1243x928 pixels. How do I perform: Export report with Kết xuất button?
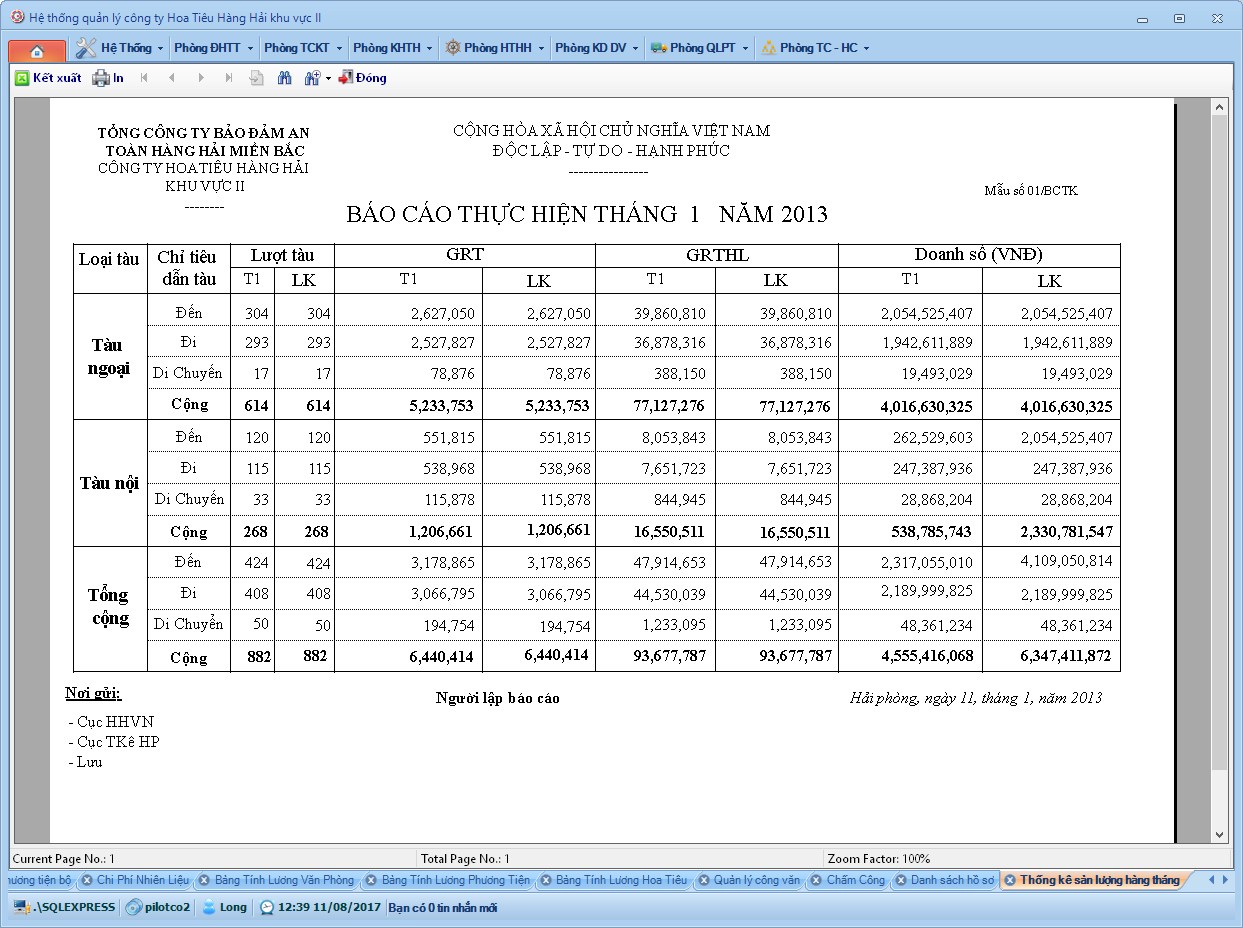48,78
